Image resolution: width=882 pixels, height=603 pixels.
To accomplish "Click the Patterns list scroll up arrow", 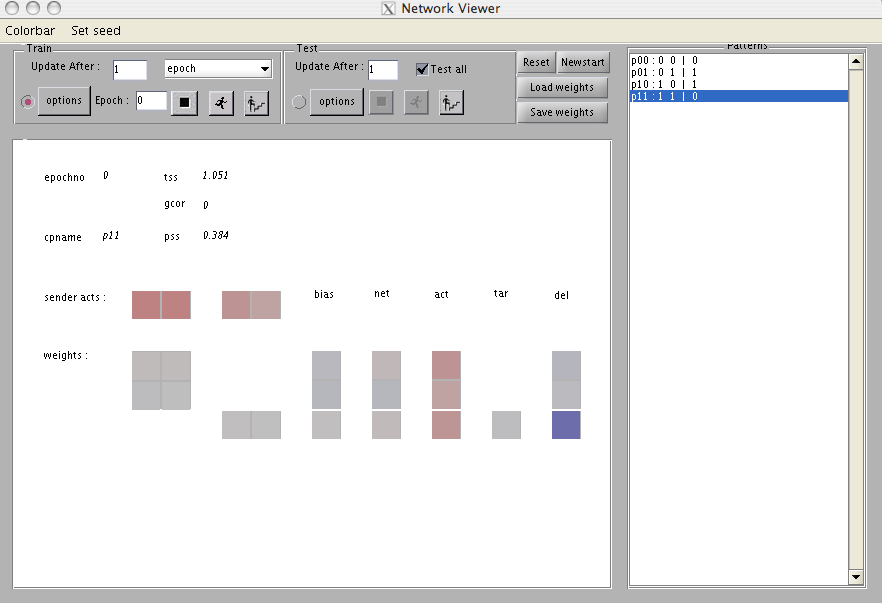I will (x=855, y=61).
